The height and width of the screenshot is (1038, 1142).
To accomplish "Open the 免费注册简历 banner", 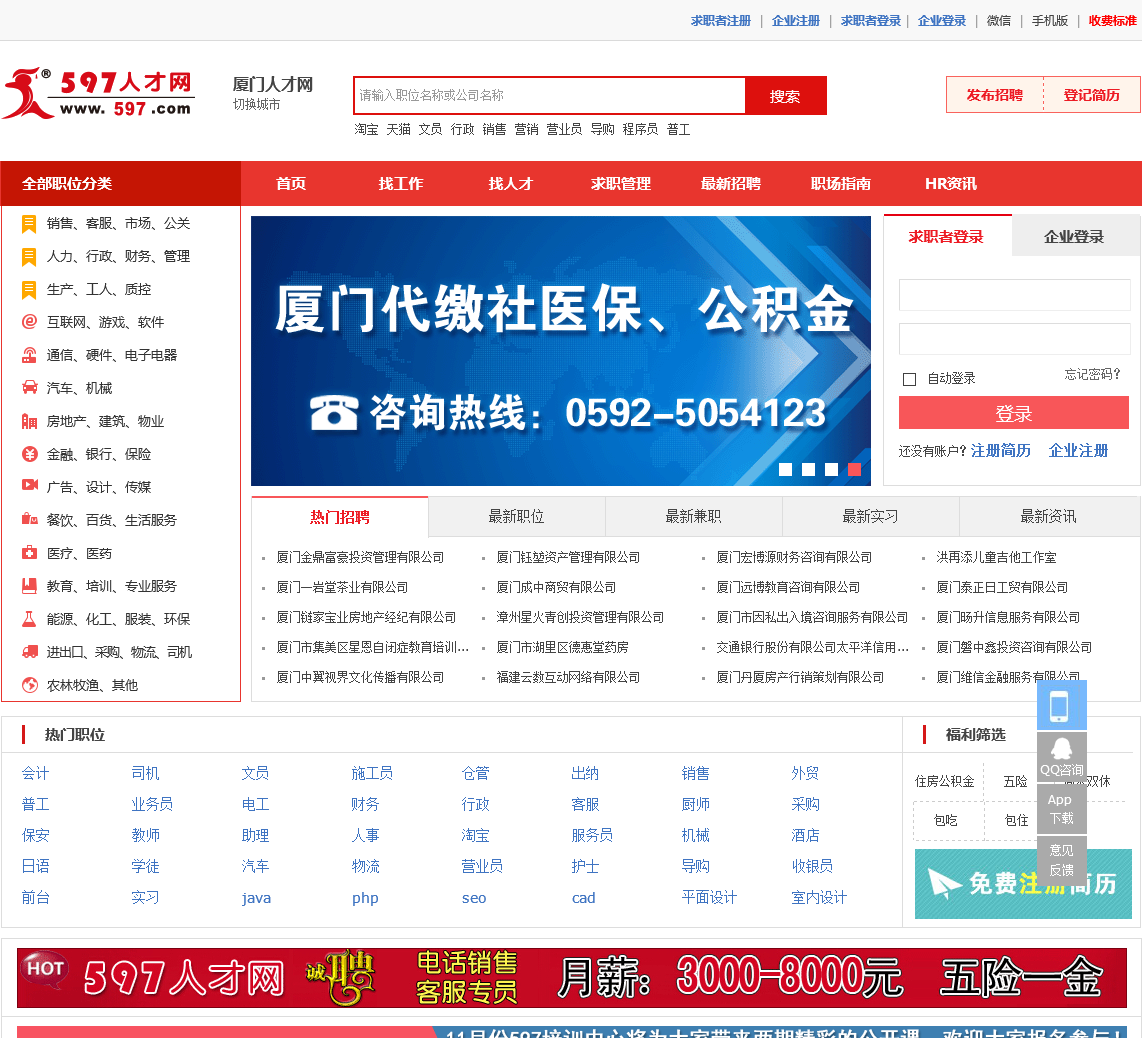I will pos(1023,884).
